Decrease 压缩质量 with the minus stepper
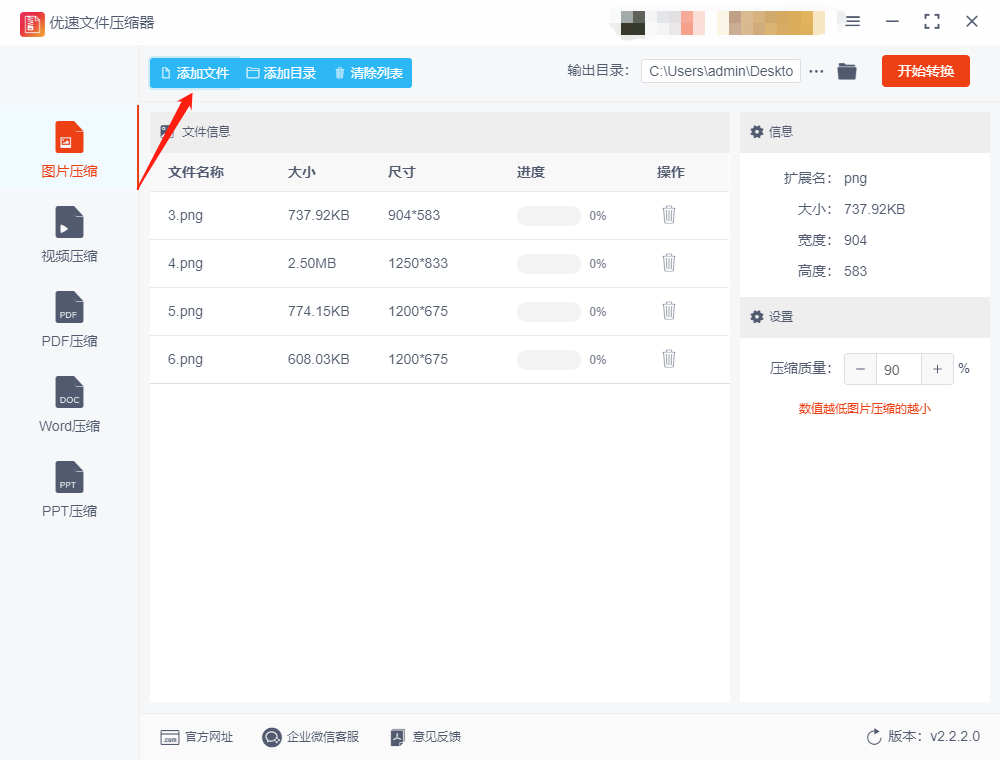This screenshot has width=1000, height=760. pos(860,369)
